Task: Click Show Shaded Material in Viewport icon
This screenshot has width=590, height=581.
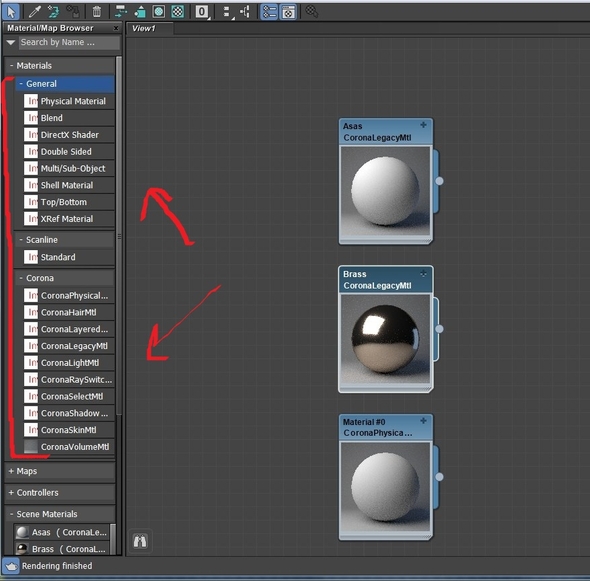Action: (x=159, y=12)
